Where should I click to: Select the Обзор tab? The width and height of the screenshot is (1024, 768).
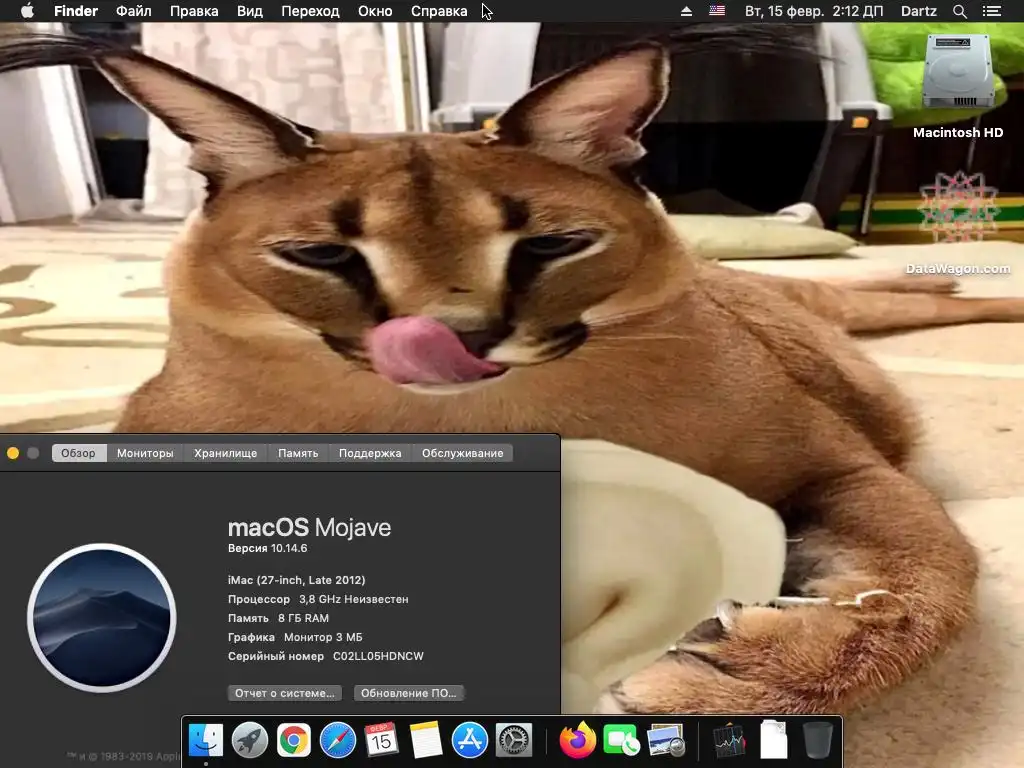78,453
